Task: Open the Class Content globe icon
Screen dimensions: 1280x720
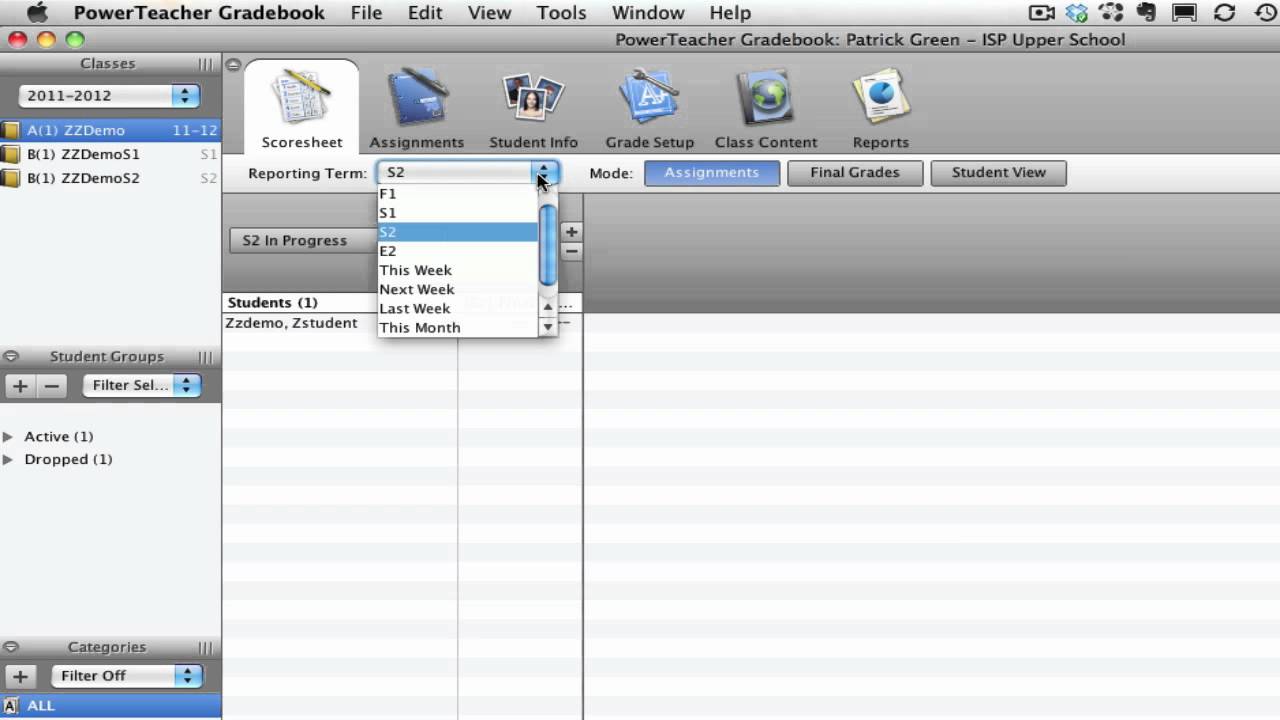Action: (x=766, y=98)
